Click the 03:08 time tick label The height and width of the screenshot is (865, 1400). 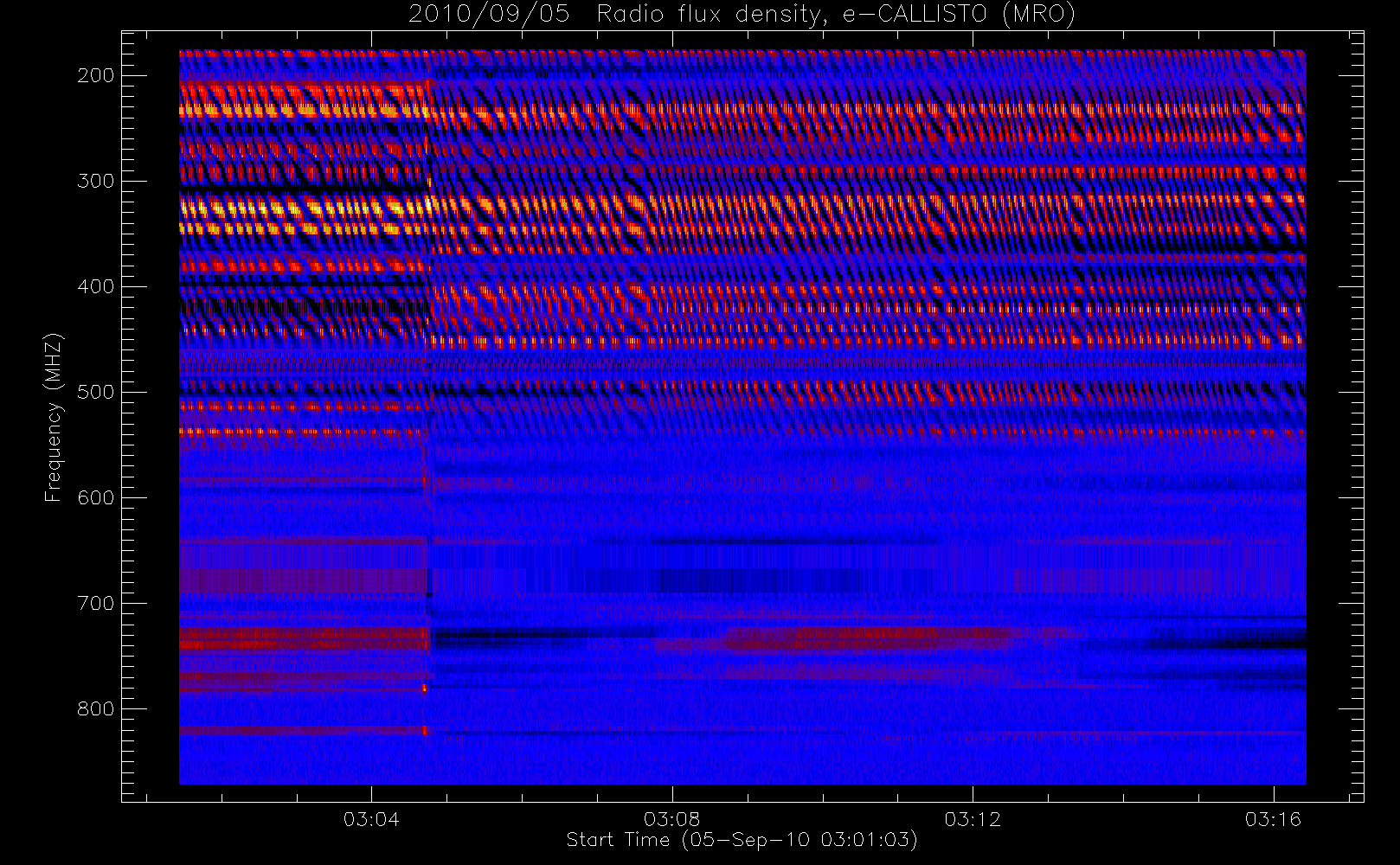[x=672, y=819]
